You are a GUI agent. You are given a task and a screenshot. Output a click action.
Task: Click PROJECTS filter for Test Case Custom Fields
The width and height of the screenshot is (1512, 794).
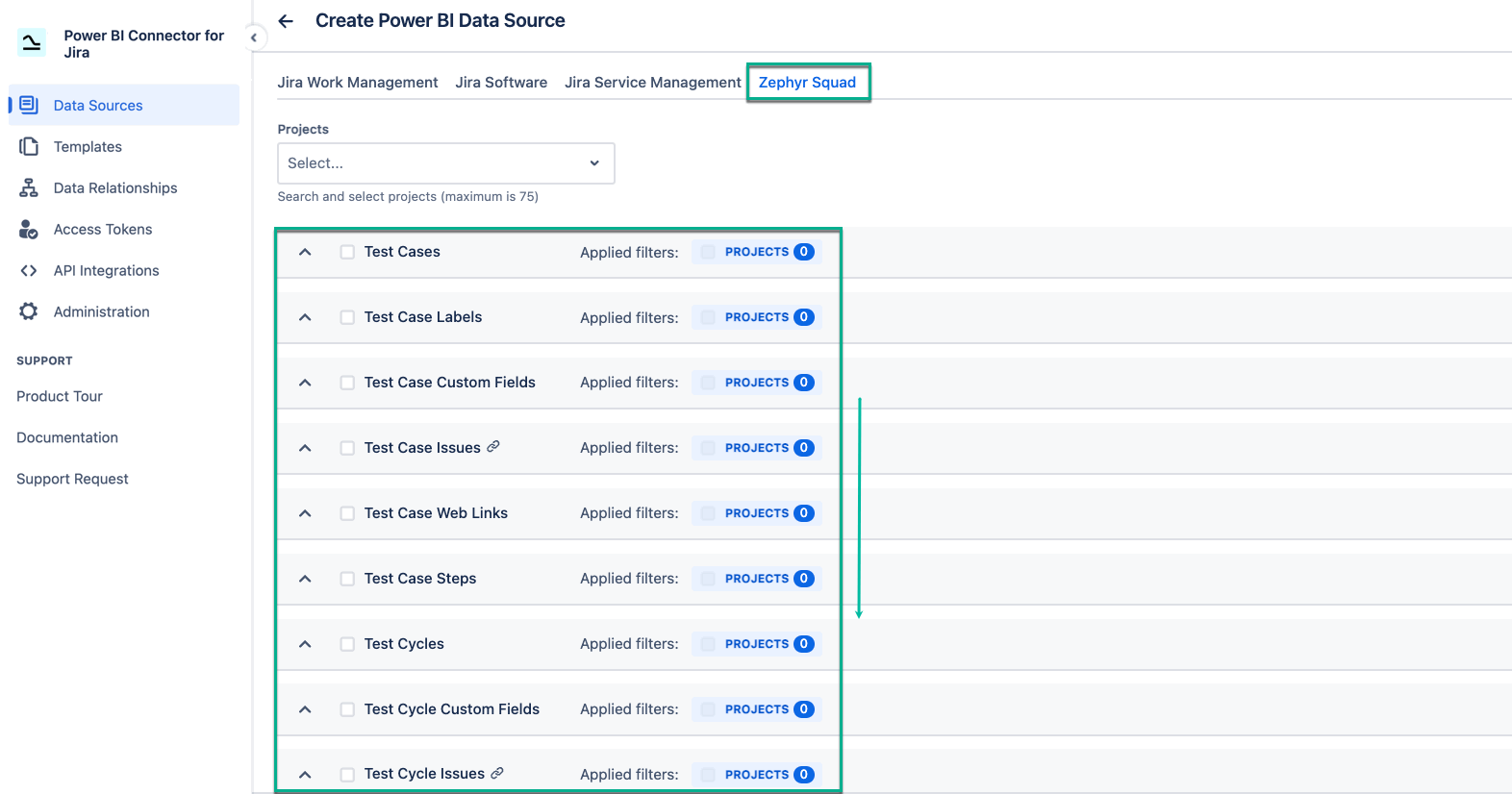757,383
